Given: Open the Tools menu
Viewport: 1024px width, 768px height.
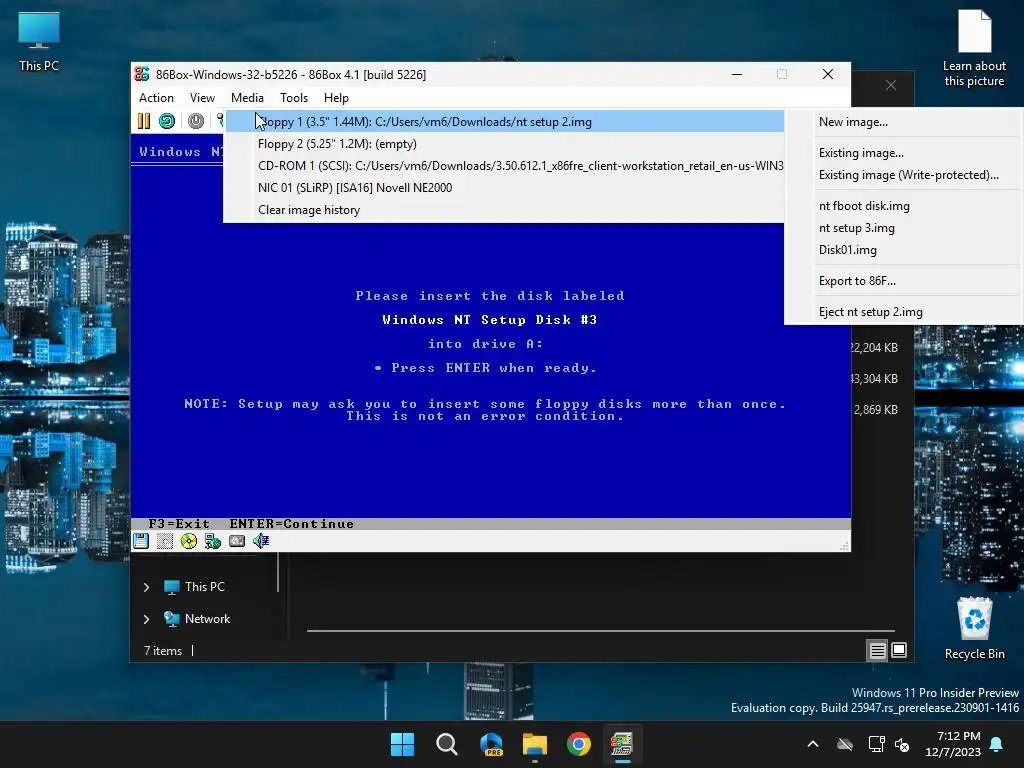Looking at the screenshot, I should point(294,98).
